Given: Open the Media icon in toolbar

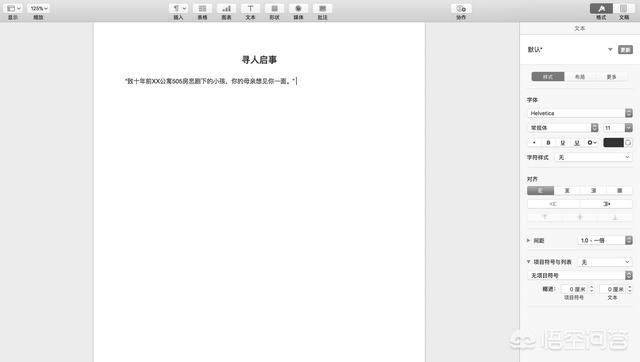Looking at the screenshot, I should click(x=298, y=9).
